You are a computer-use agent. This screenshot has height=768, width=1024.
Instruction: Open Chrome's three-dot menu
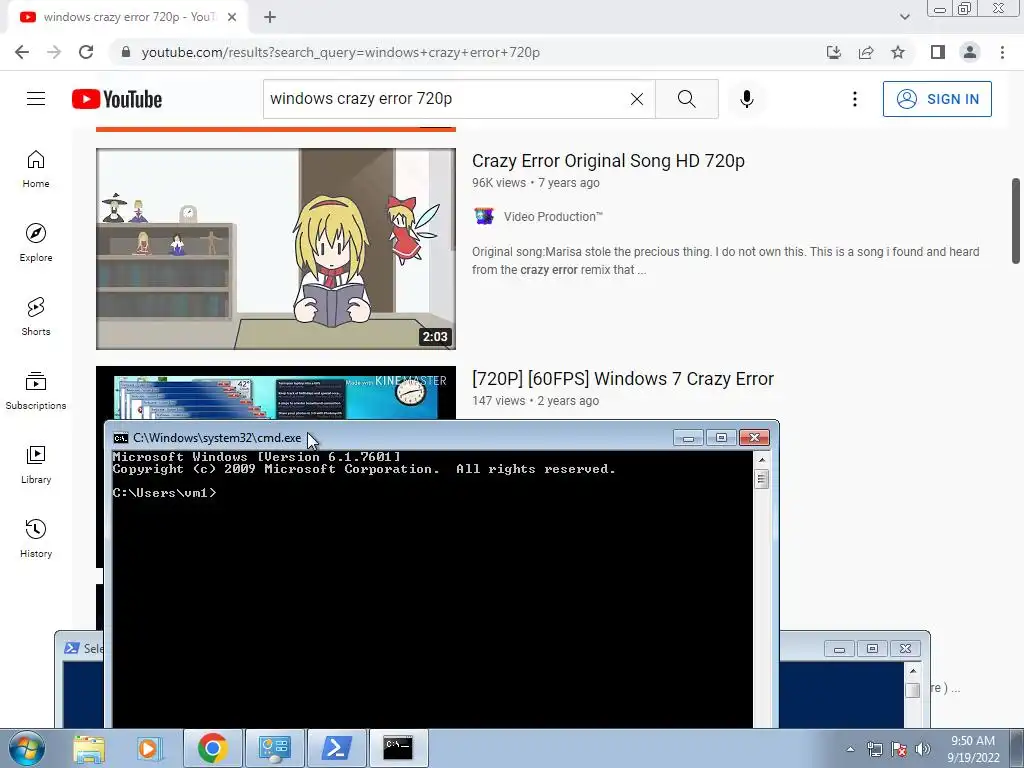pyautogui.click(x=1002, y=52)
